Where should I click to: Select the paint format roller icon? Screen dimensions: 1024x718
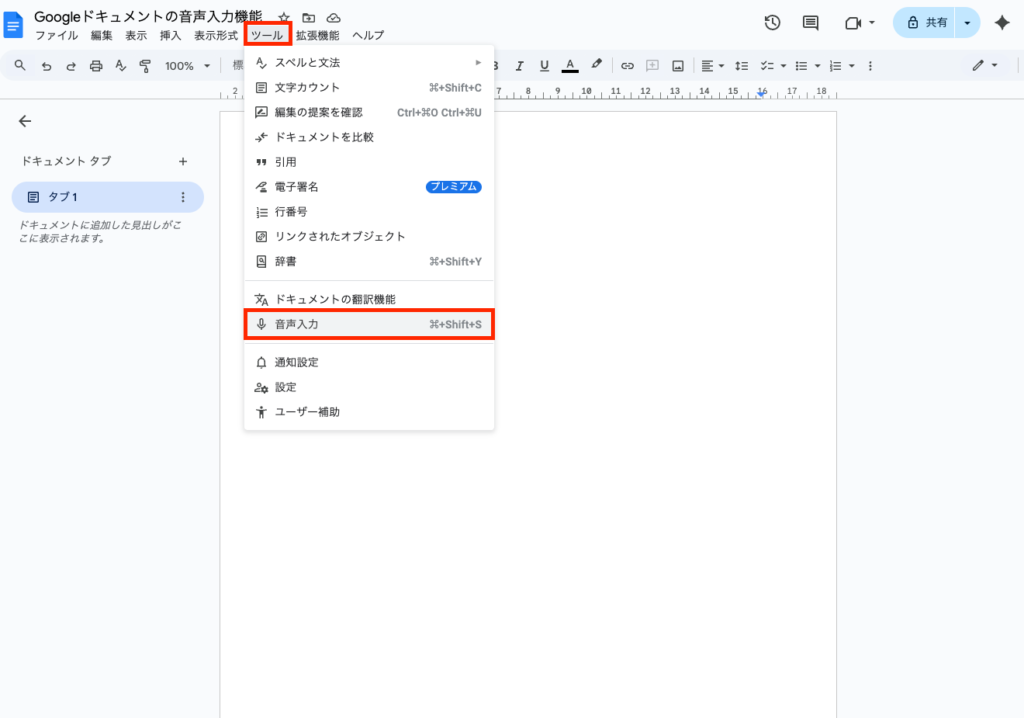[x=145, y=66]
